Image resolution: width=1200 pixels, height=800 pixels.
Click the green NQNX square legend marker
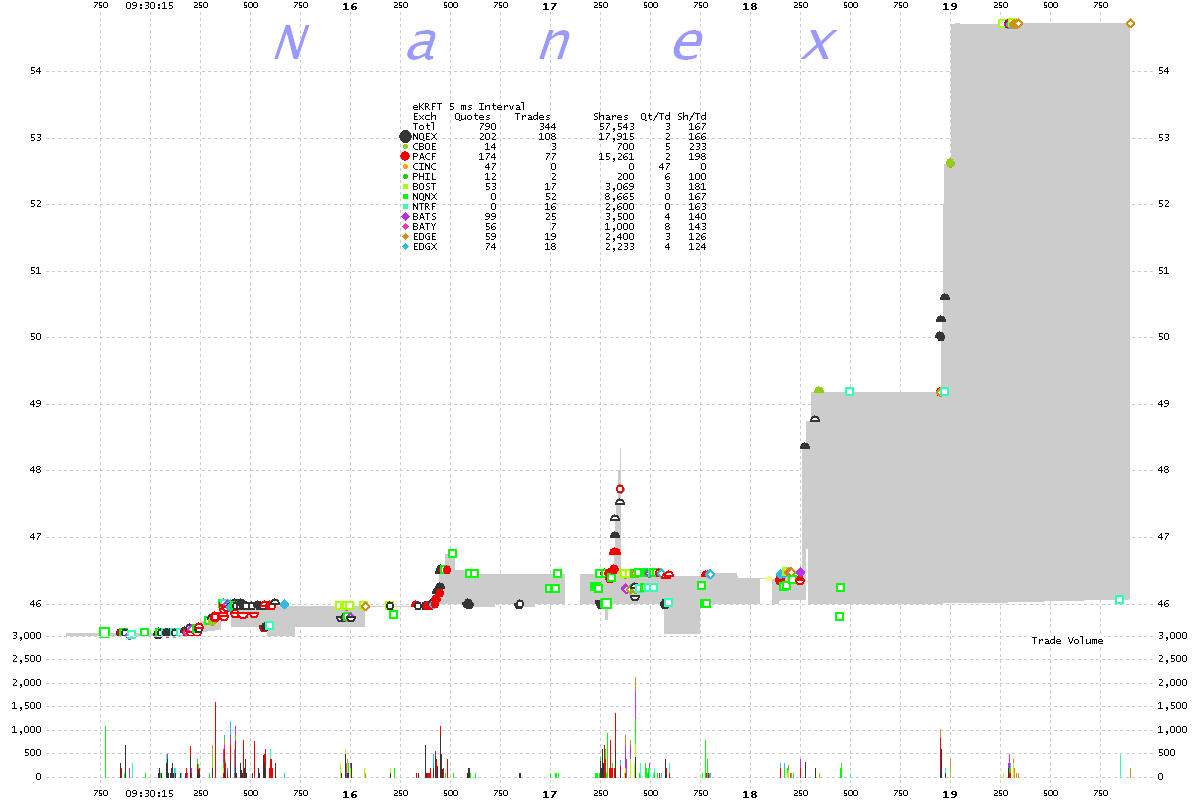coord(405,197)
